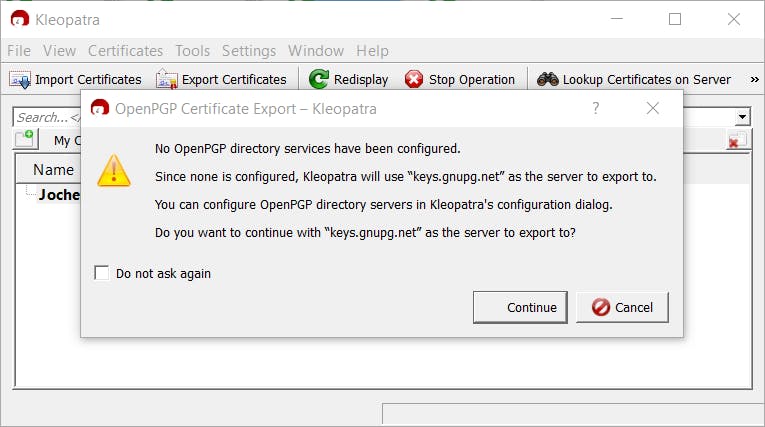Click the close tab icon with red X
The width and height of the screenshot is (765, 427).
[x=737, y=140]
